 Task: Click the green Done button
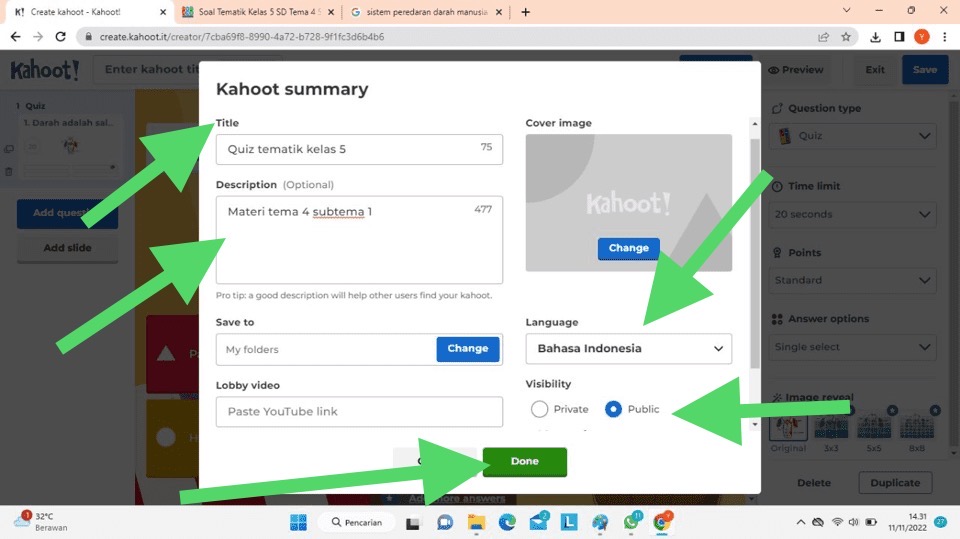click(x=525, y=461)
